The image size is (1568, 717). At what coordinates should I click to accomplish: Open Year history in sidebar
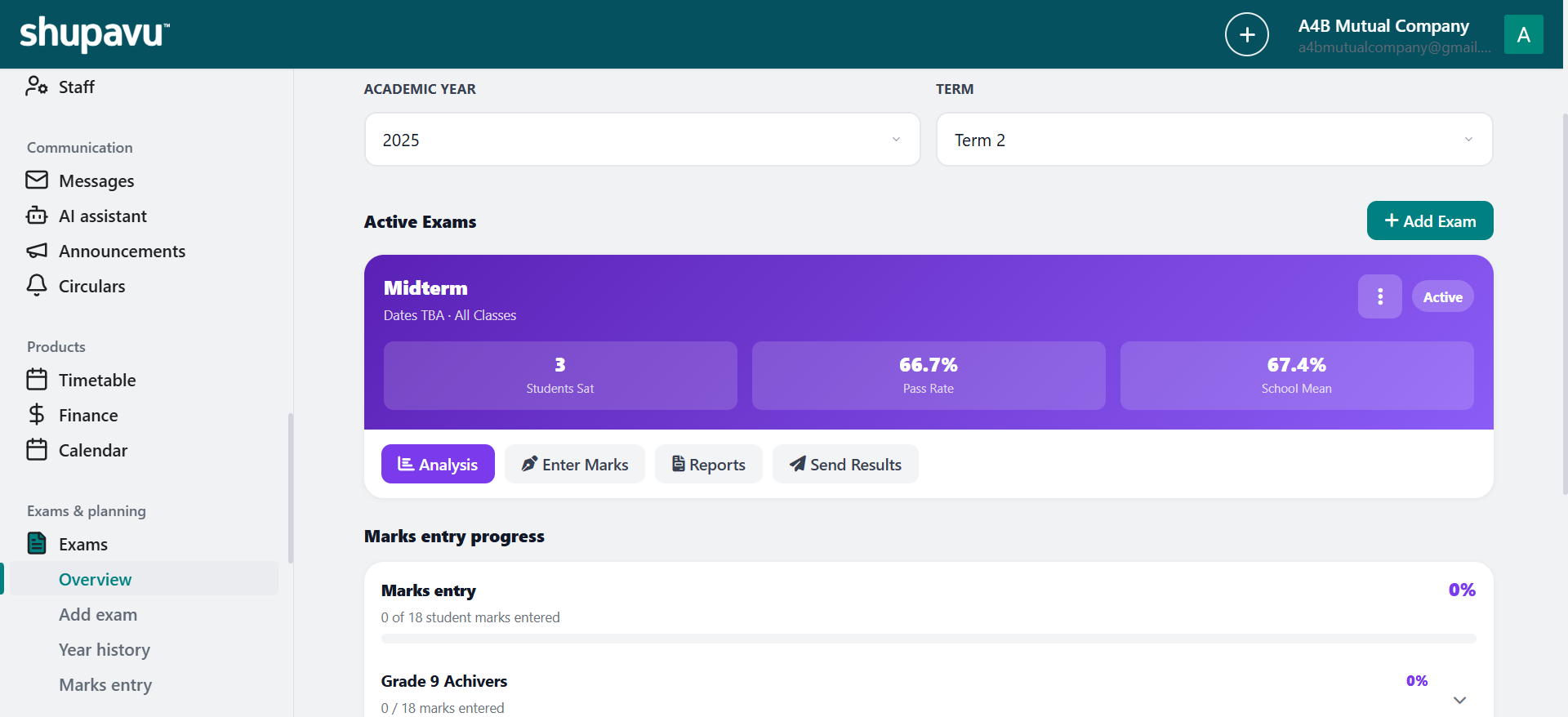105,649
